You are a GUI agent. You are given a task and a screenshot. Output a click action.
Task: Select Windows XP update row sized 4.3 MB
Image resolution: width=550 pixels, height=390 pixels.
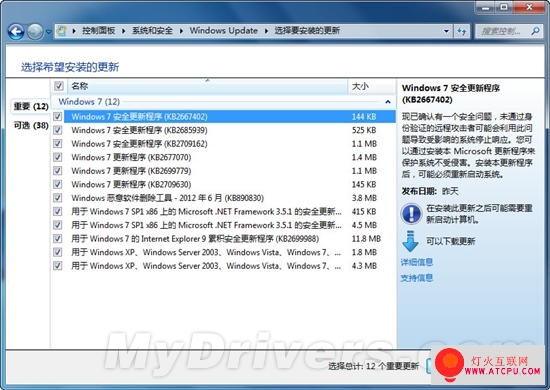coord(230,266)
